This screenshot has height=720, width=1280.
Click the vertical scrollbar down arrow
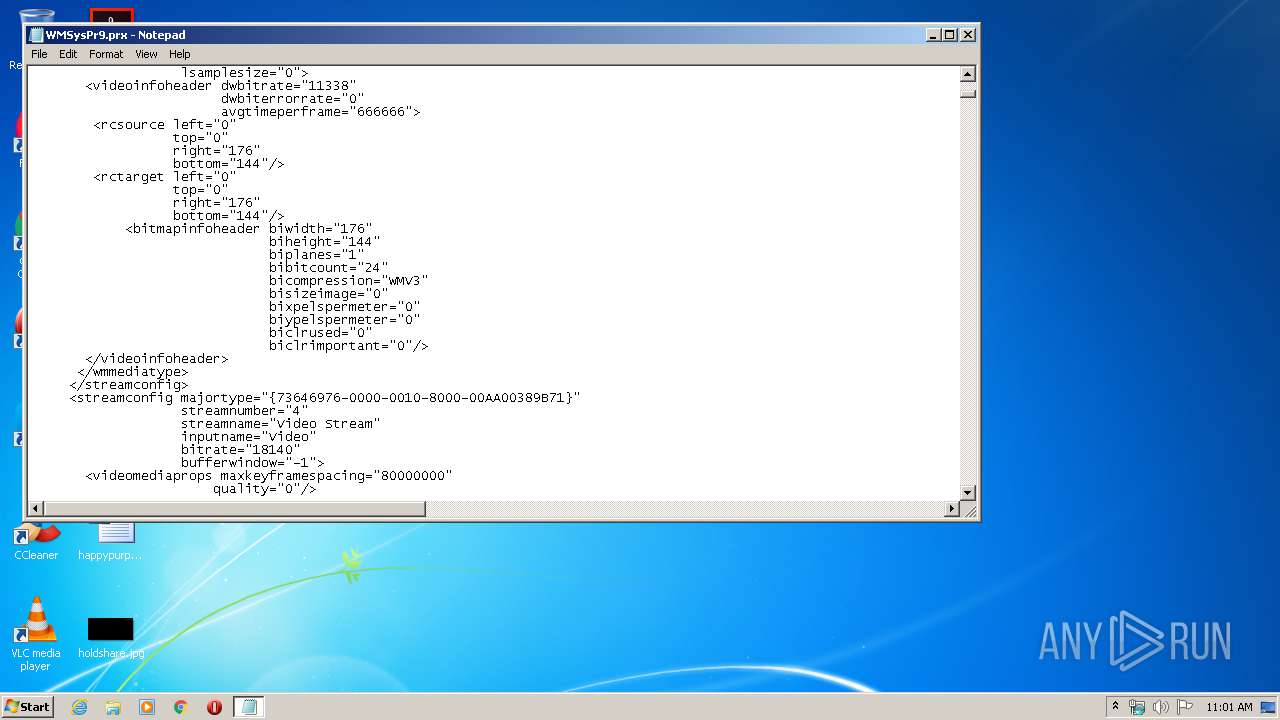(x=967, y=492)
